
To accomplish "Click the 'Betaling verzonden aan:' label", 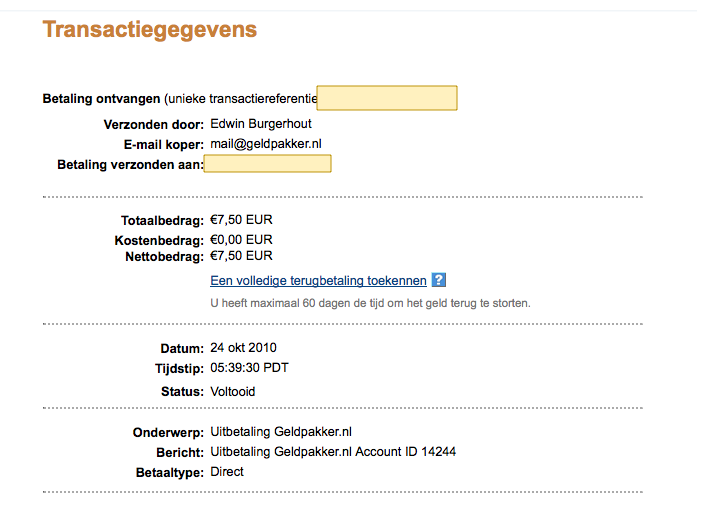I will (x=130, y=165).
